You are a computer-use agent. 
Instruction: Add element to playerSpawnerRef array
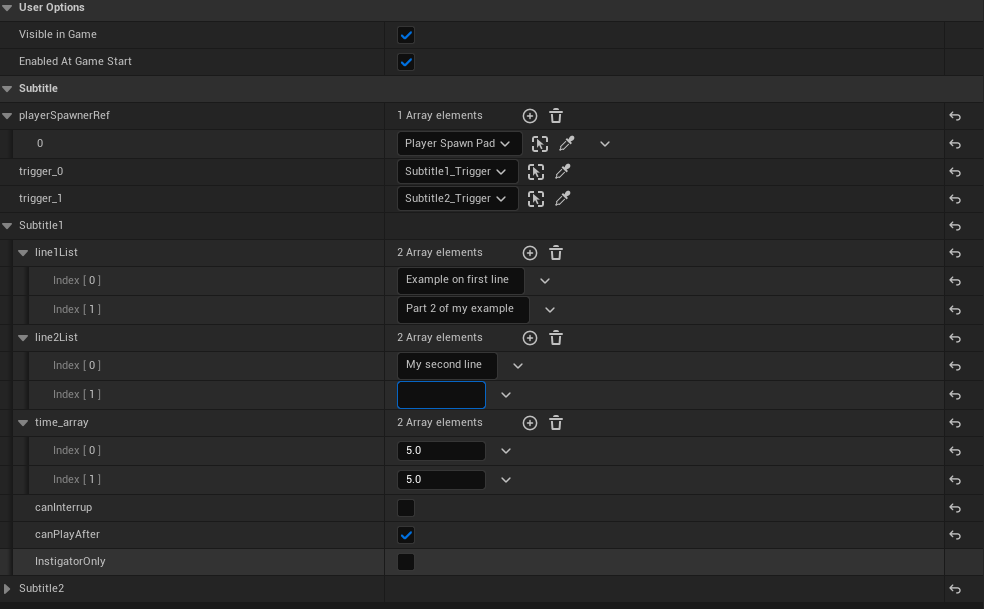click(530, 116)
